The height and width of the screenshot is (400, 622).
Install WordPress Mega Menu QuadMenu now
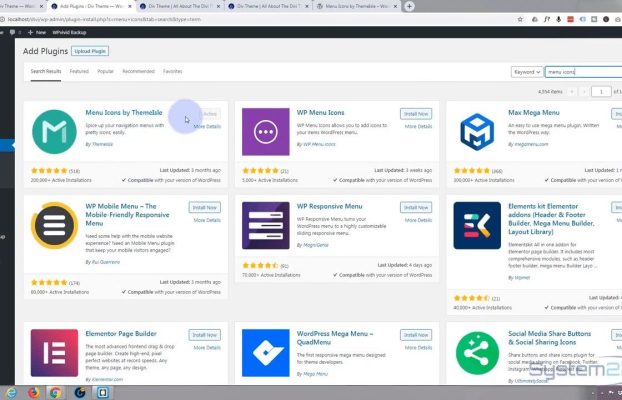[x=416, y=335]
